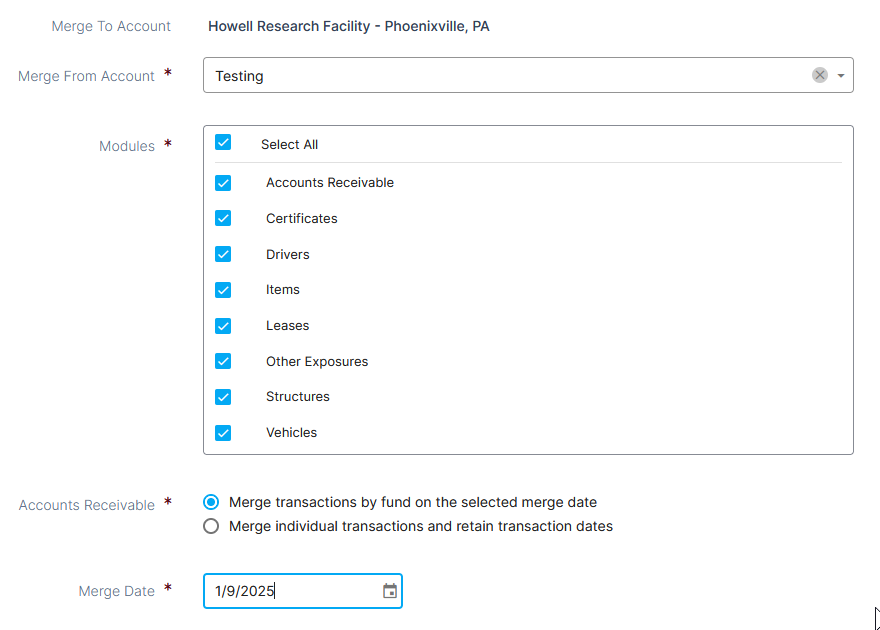Viewport: 880px width, 630px height.
Task: Expand the Merge From Account dropdown arrow
Action: coord(841,75)
